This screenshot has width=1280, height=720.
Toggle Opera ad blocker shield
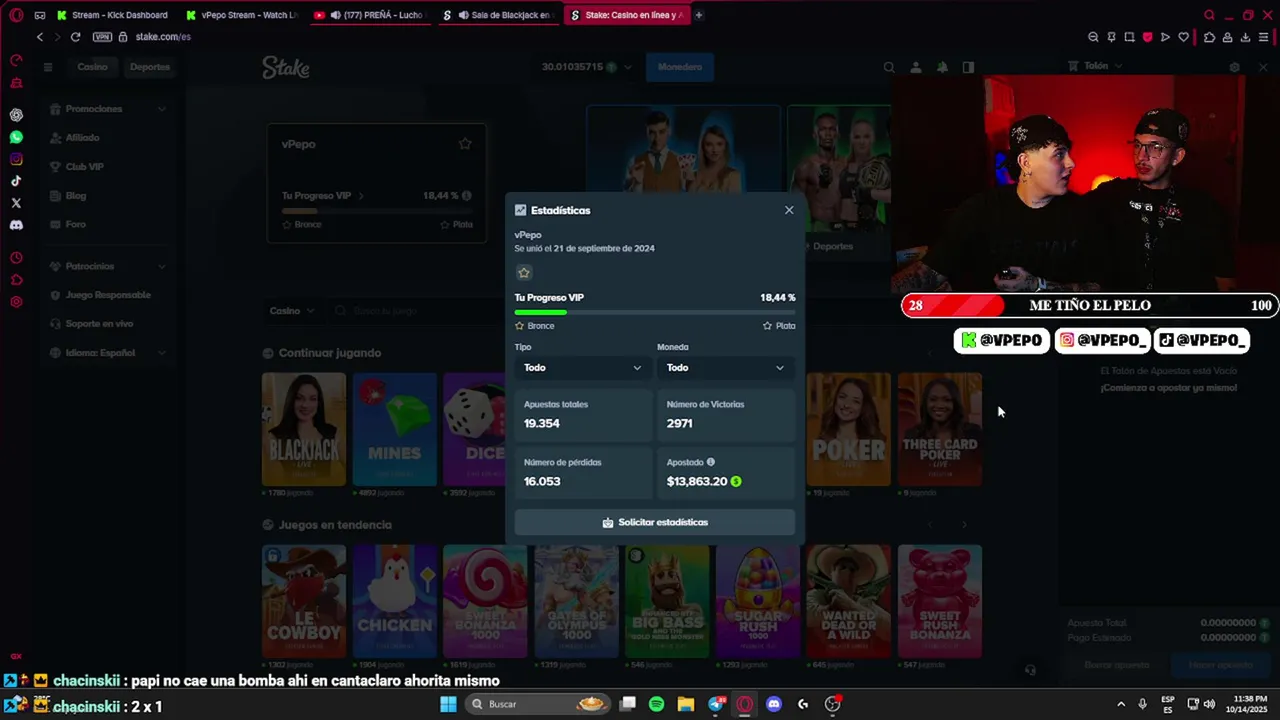pyautogui.click(x=1147, y=37)
